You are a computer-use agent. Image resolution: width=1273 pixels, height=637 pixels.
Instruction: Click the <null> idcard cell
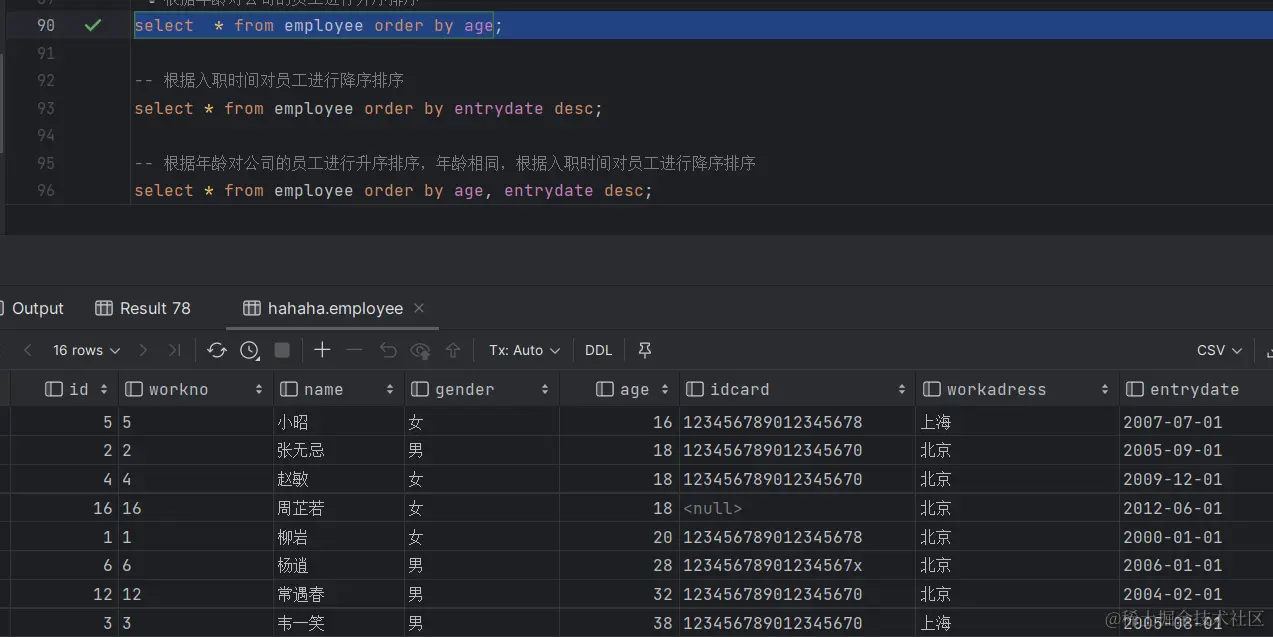coord(796,508)
